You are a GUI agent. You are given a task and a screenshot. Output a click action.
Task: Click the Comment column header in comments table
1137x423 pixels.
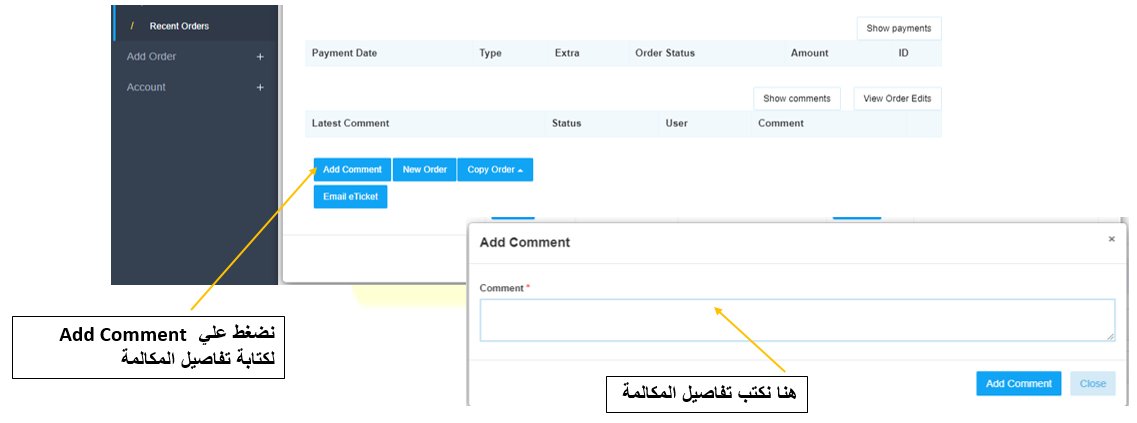781,123
